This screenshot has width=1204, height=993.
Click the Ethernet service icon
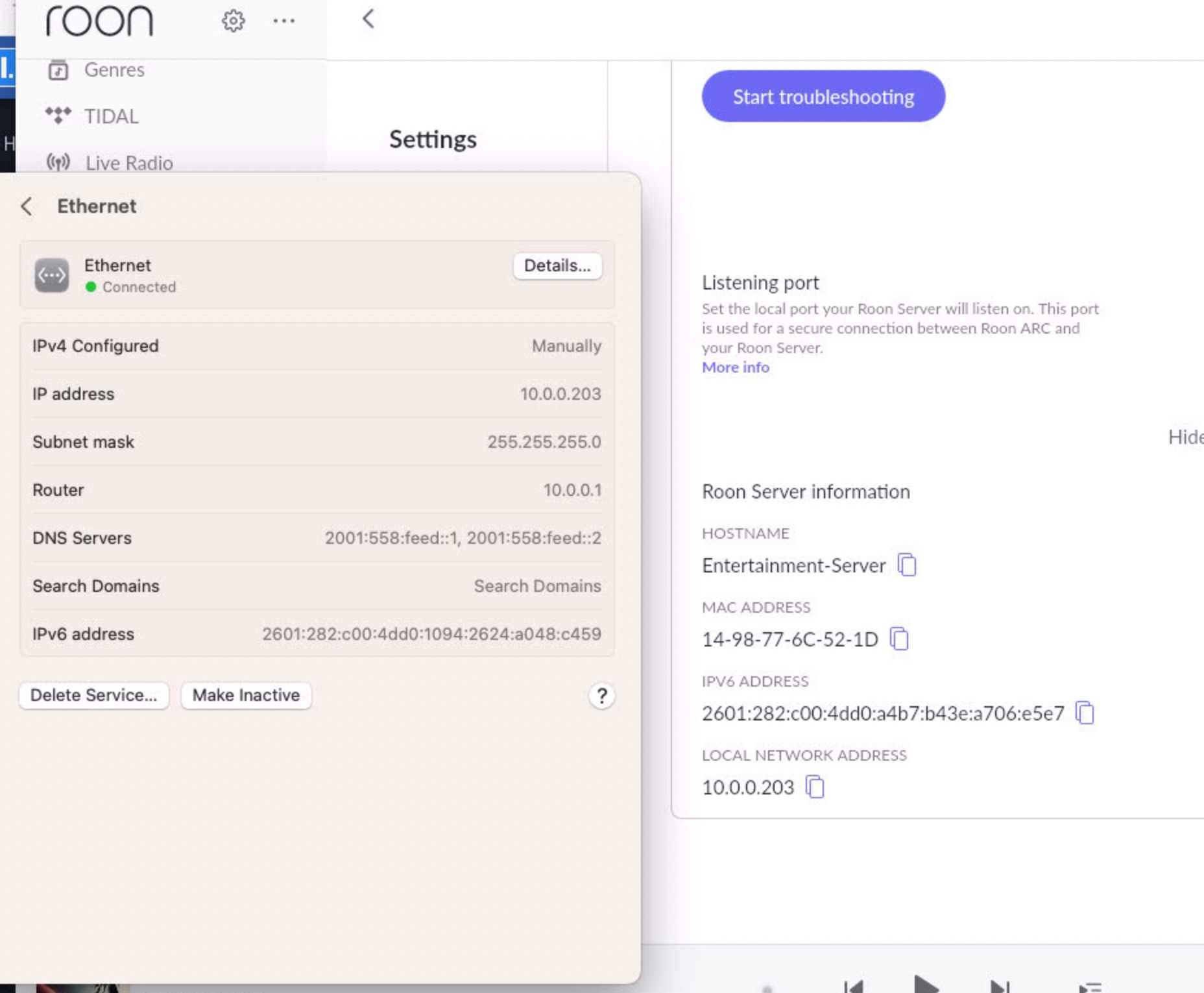click(52, 275)
